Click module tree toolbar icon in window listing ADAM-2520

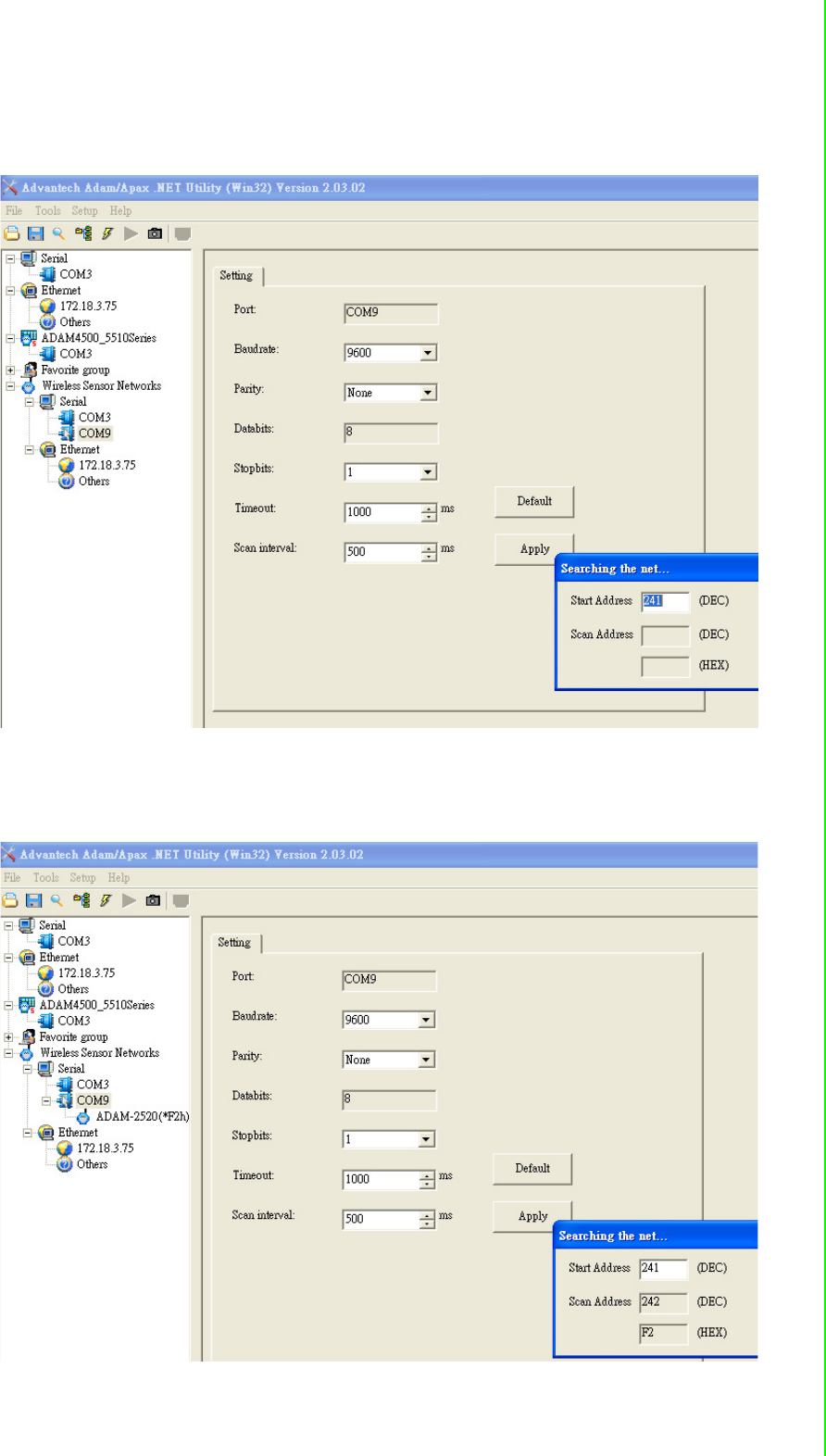[81, 900]
